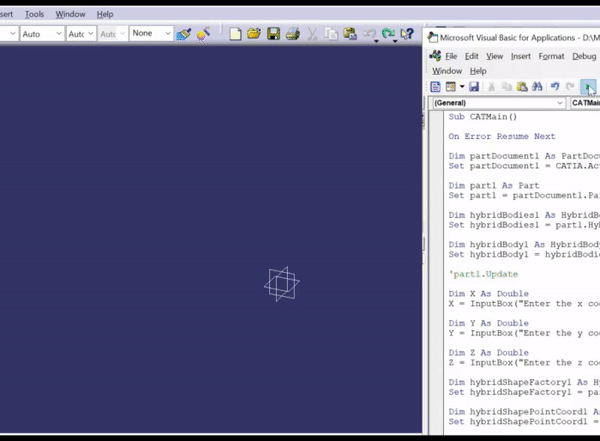
Task: Open the Help menu in CATIA
Action: point(105,14)
